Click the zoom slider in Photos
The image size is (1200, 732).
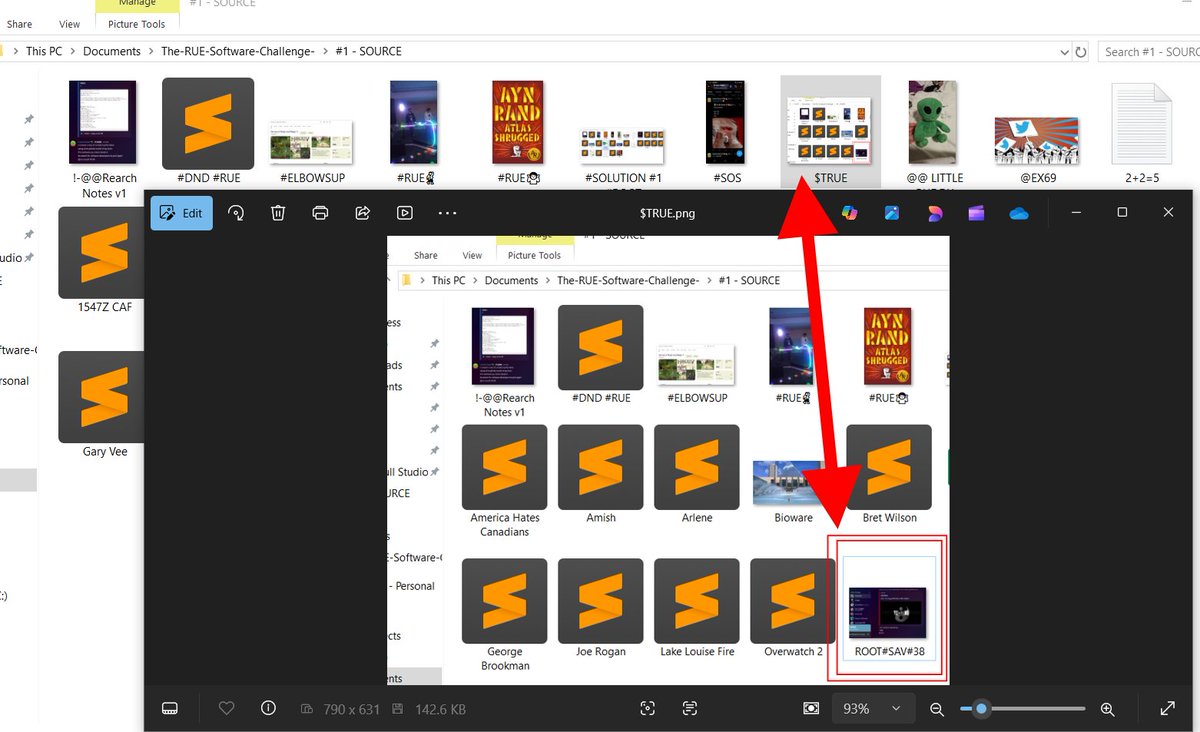click(x=1022, y=709)
